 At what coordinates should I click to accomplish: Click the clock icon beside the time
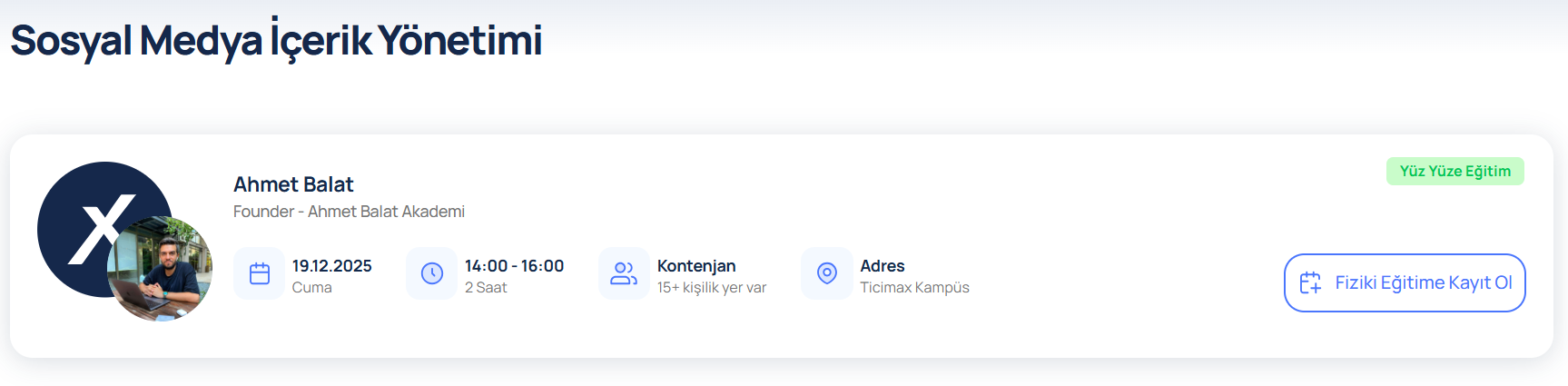point(432,273)
